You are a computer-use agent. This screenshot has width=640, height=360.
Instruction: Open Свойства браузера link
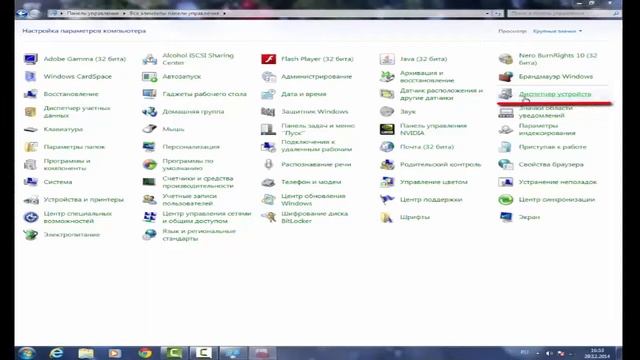(551, 164)
